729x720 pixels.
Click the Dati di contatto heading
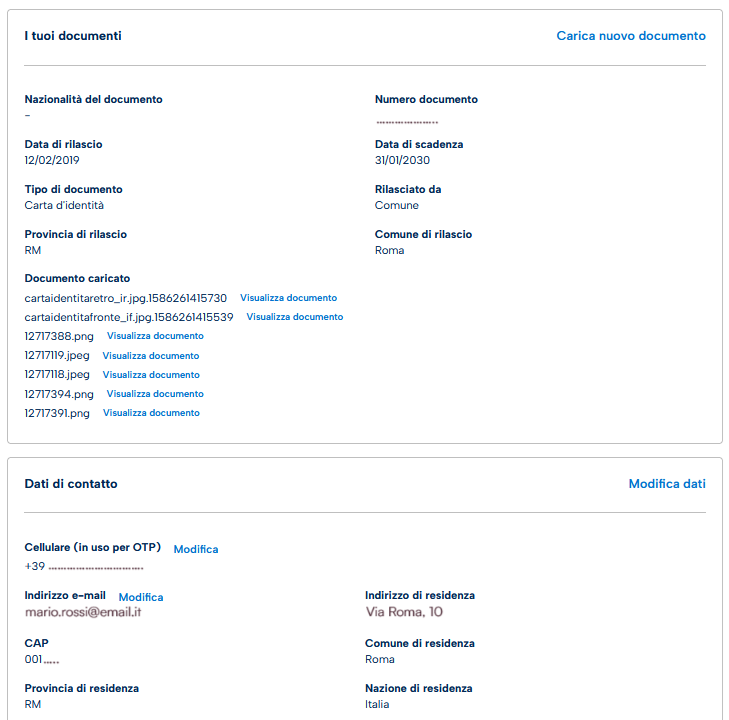coord(71,484)
